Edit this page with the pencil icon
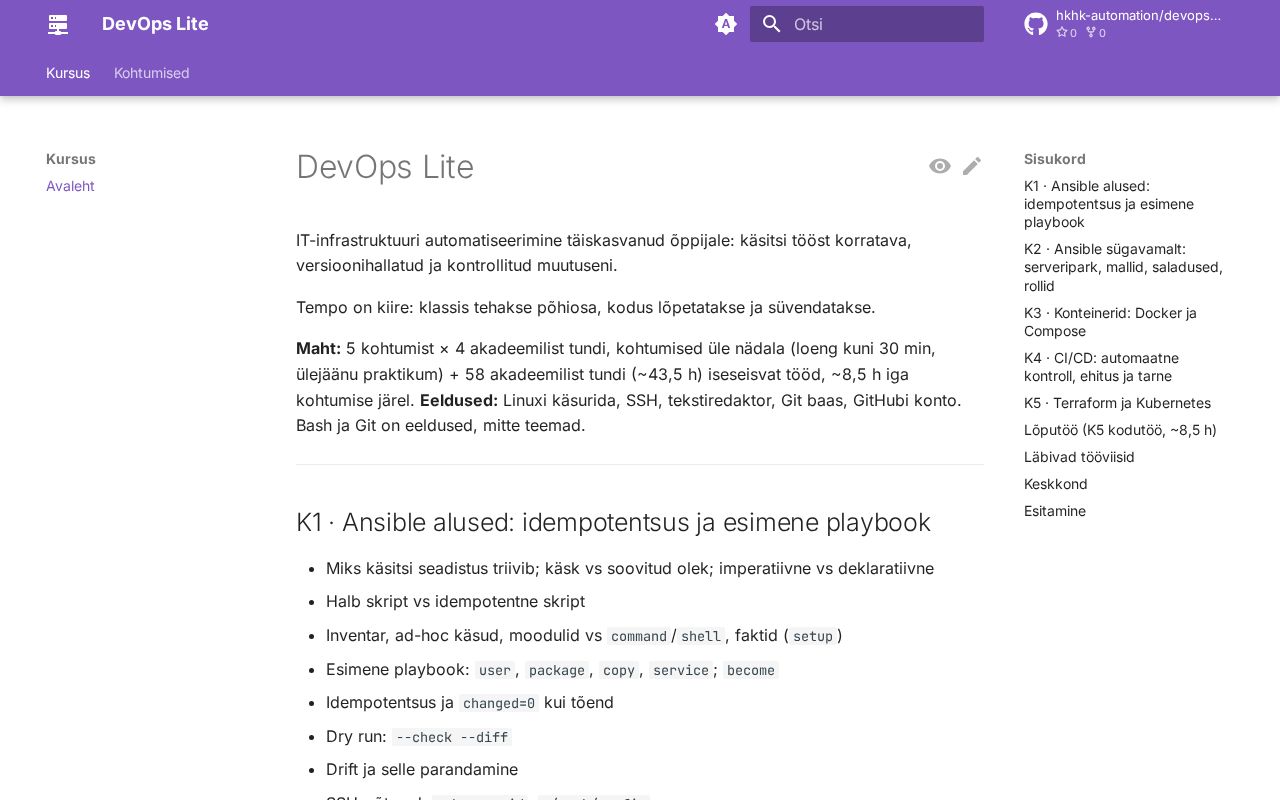The image size is (1280, 800). tap(972, 166)
